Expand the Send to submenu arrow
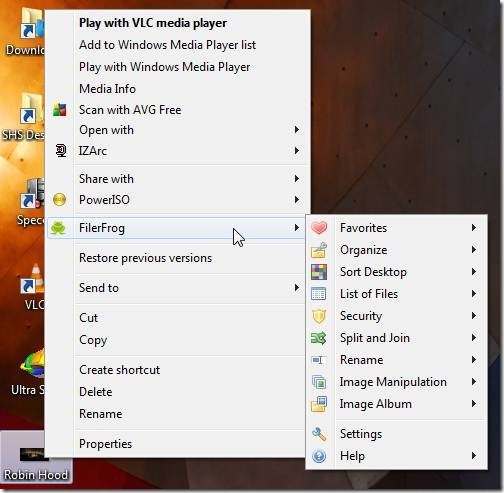The height and width of the screenshot is (493, 504). coord(297,288)
